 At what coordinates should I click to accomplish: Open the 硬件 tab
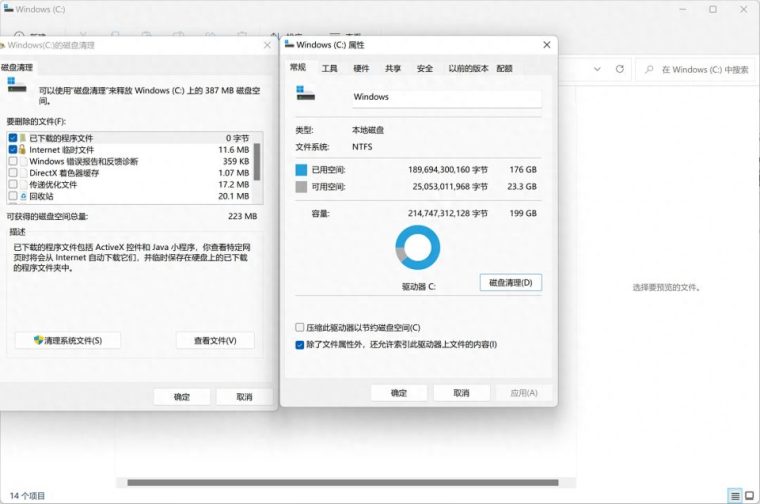pos(361,68)
